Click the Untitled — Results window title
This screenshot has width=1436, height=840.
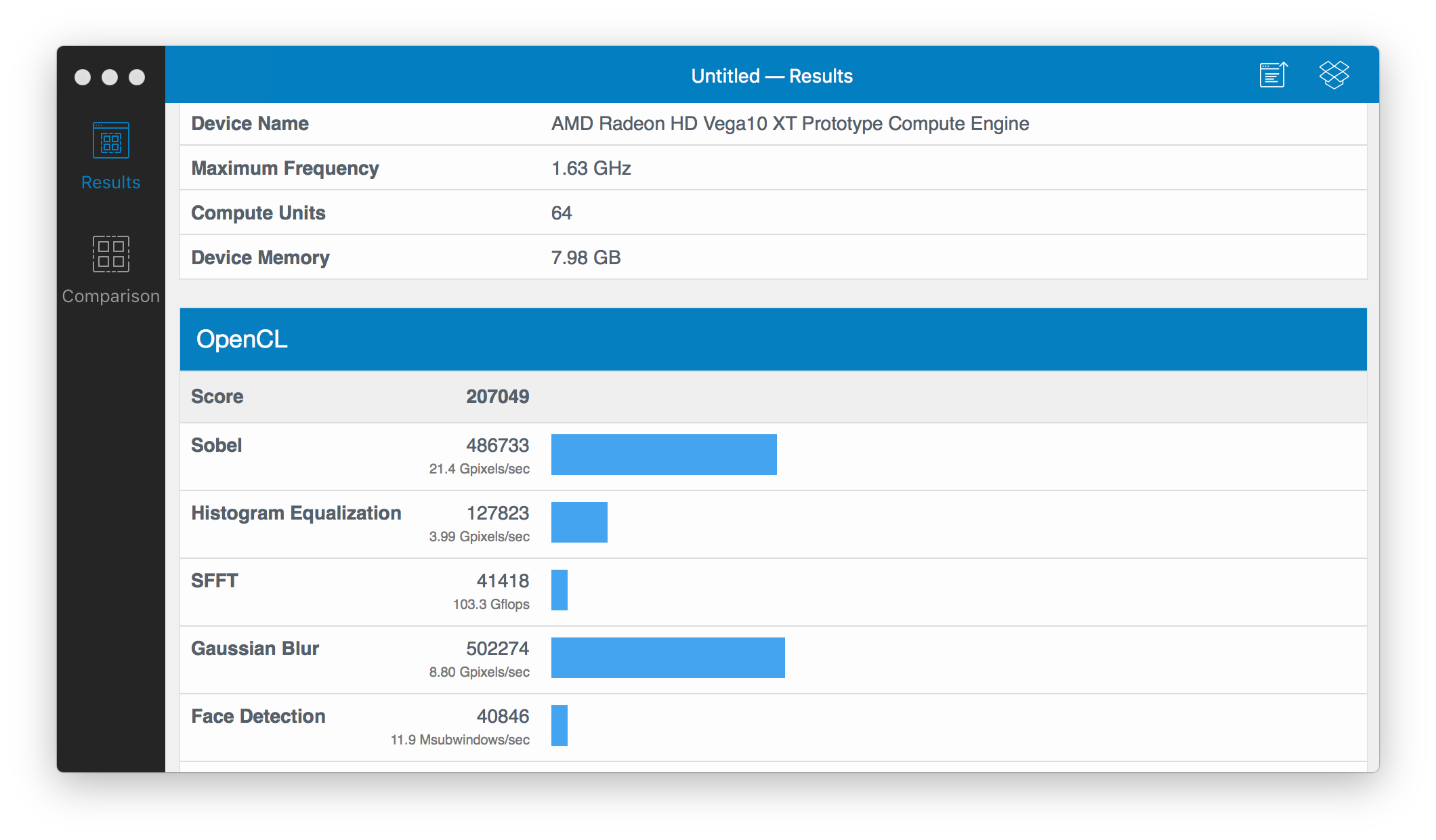772,76
